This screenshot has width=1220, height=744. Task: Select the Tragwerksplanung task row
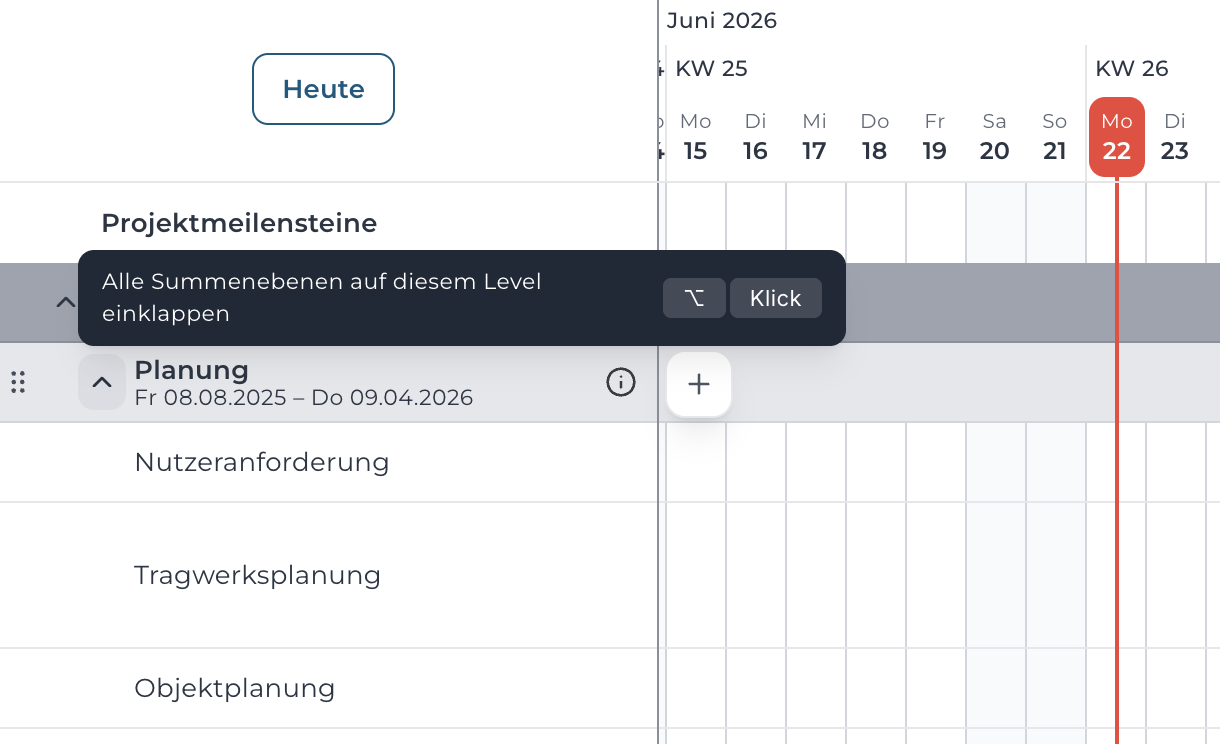pos(329,575)
